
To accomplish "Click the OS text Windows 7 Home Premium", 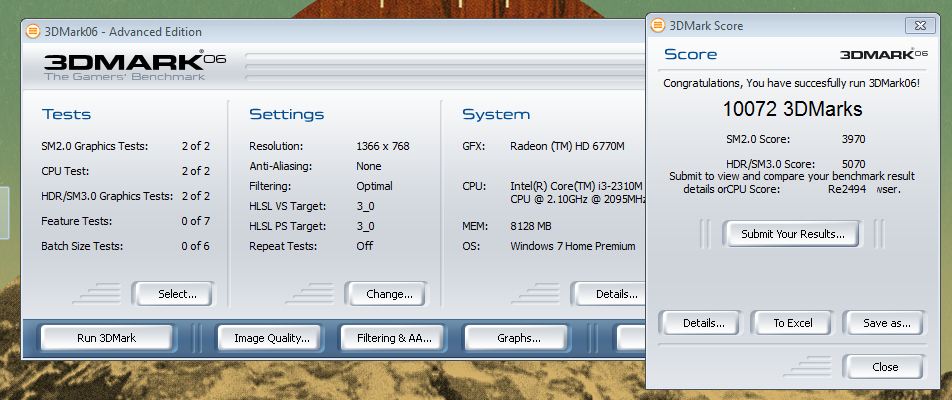I will pos(573,246).
